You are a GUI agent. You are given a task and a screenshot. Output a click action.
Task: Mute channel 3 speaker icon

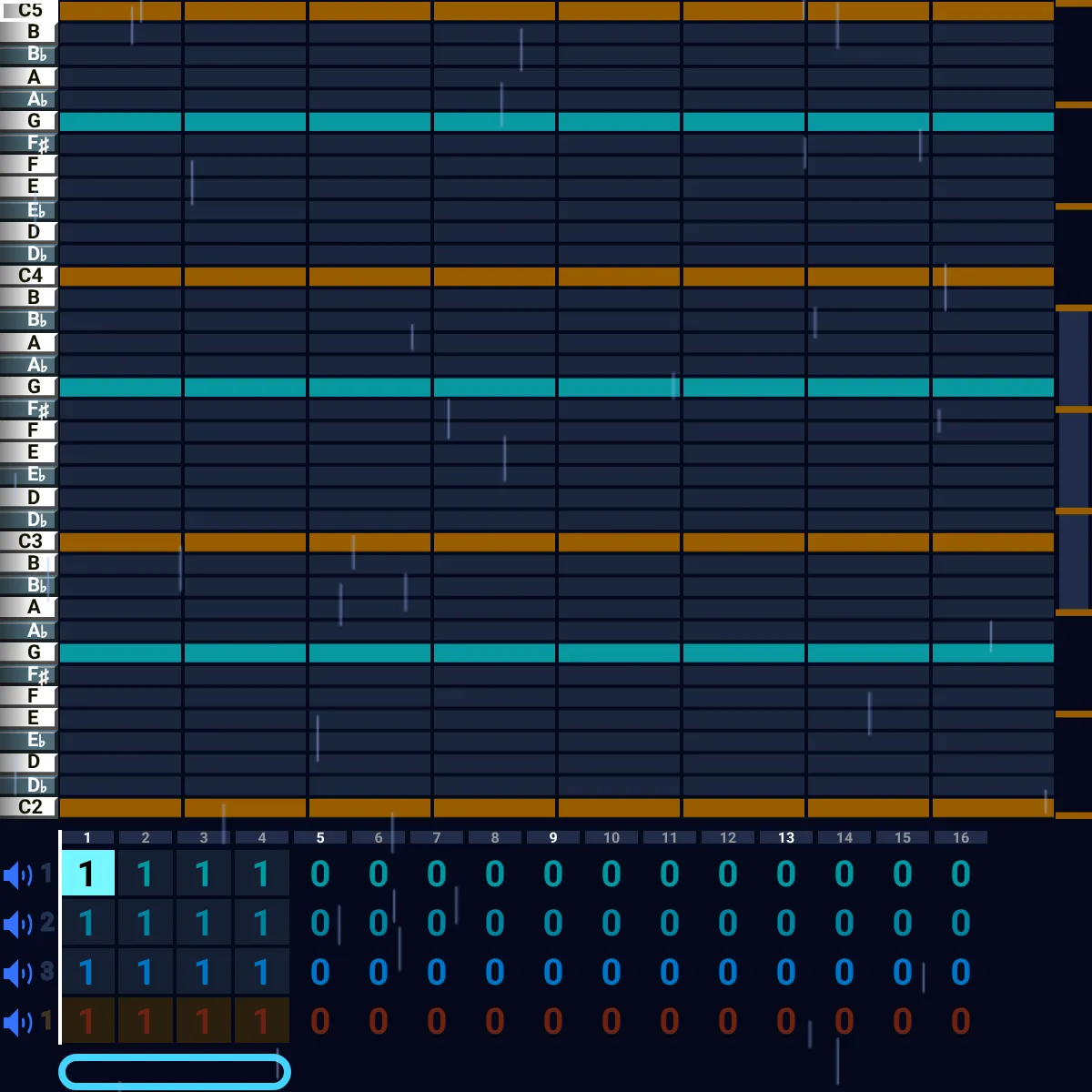point(18,974)
